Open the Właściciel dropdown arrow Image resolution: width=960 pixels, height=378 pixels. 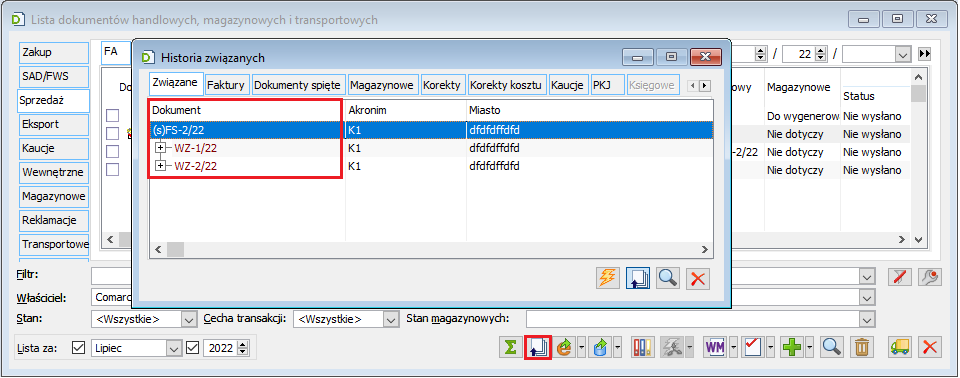866,298
